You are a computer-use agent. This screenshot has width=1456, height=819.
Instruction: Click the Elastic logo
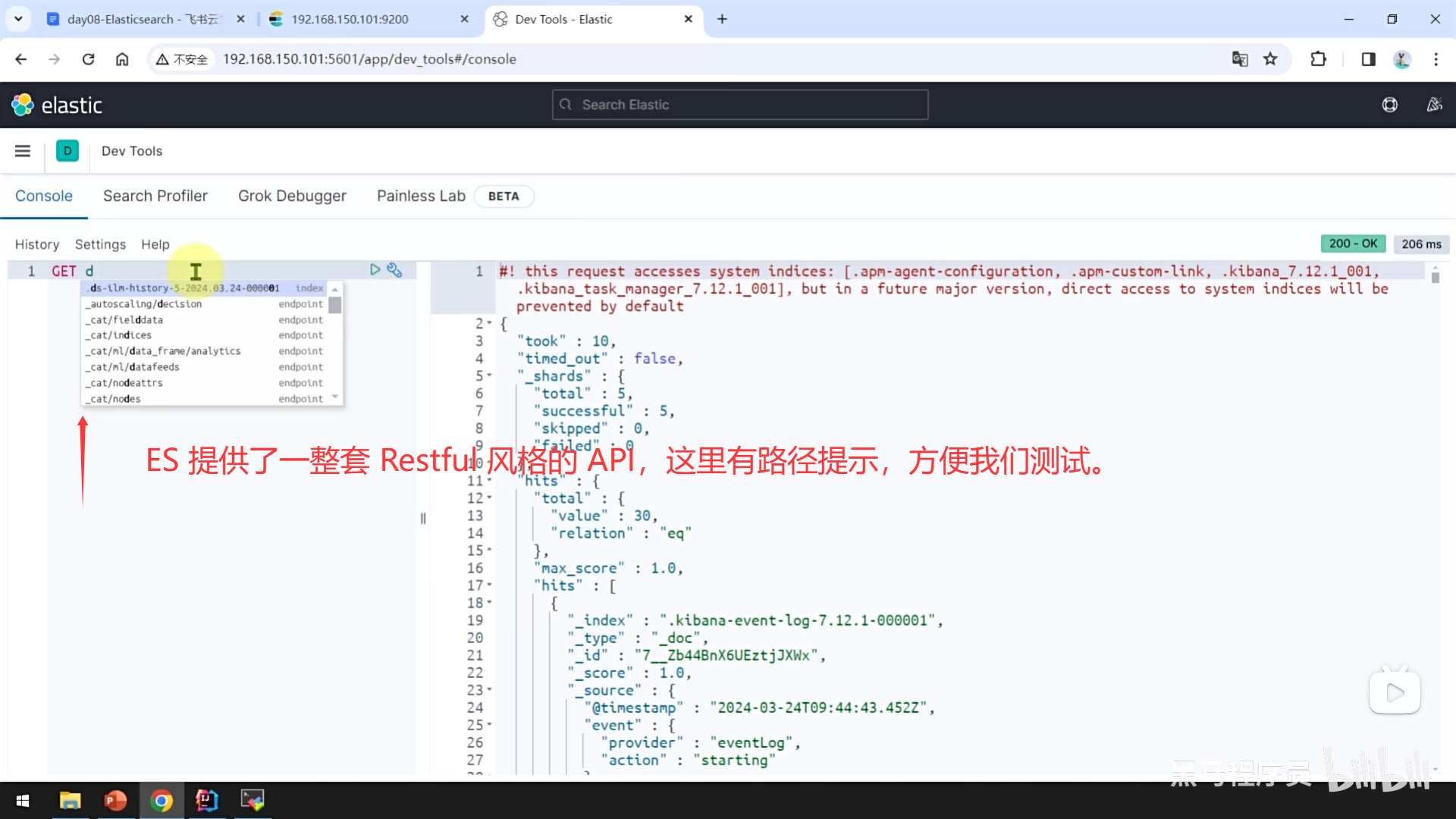(57, 105)
